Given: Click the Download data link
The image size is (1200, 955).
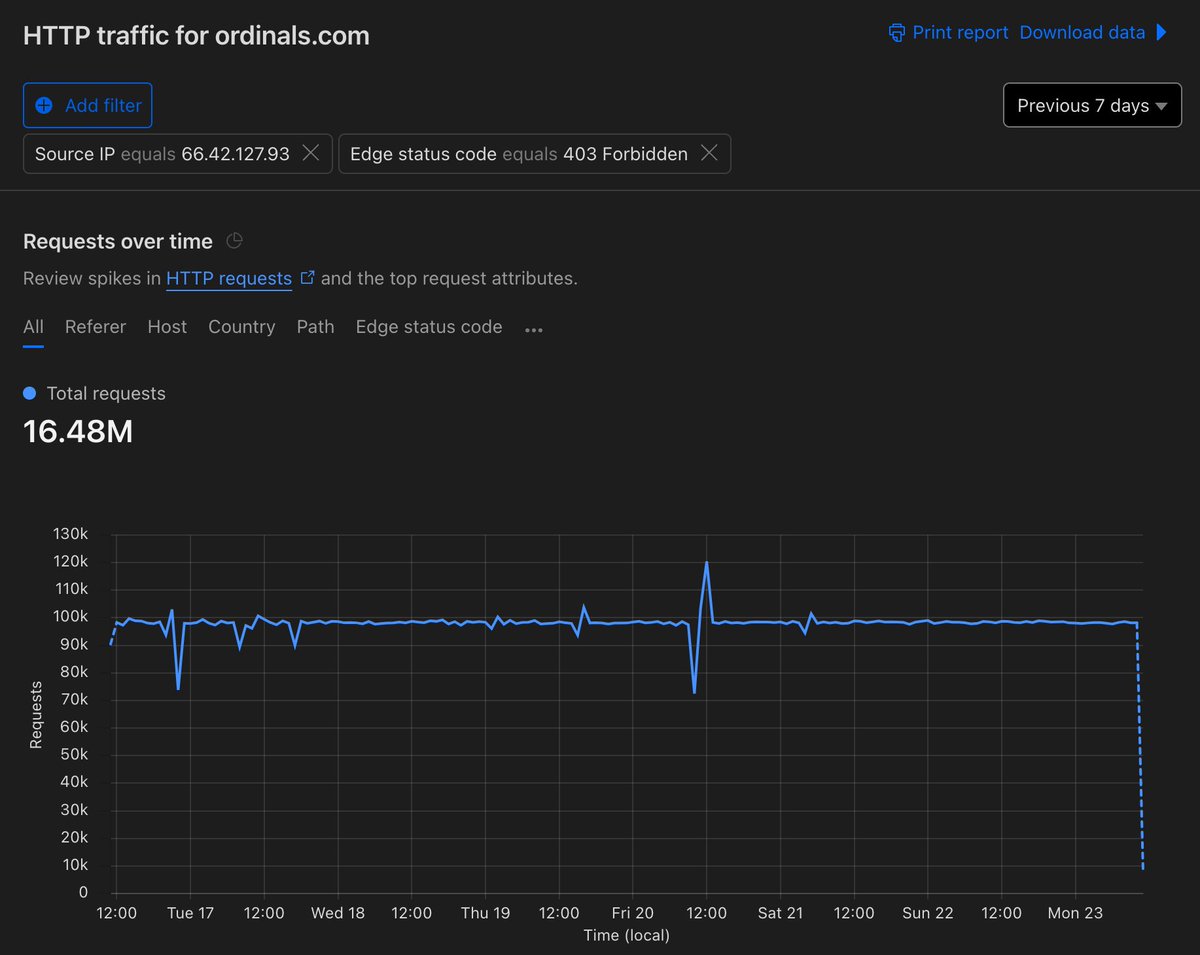Looking at the screenshot, I should click(x=1082, y=32).
